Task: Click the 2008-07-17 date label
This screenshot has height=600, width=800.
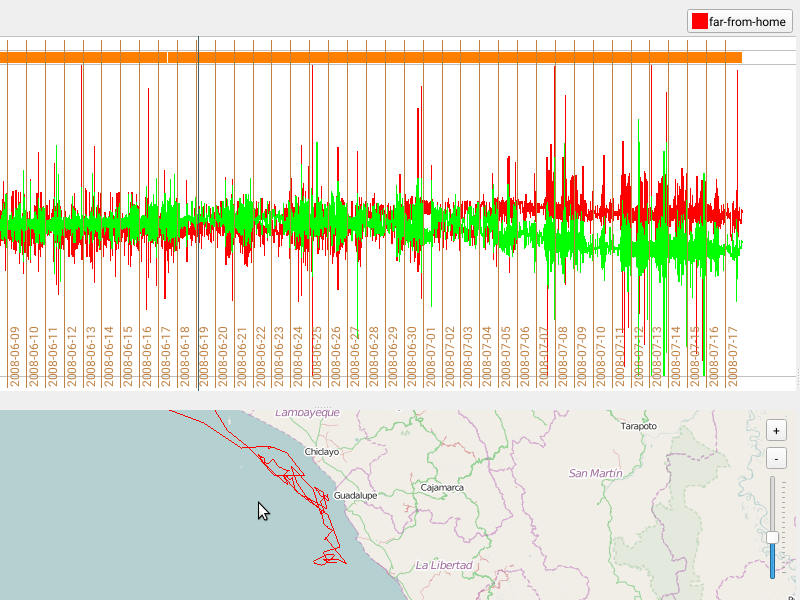Action: (x=733, y=357)
